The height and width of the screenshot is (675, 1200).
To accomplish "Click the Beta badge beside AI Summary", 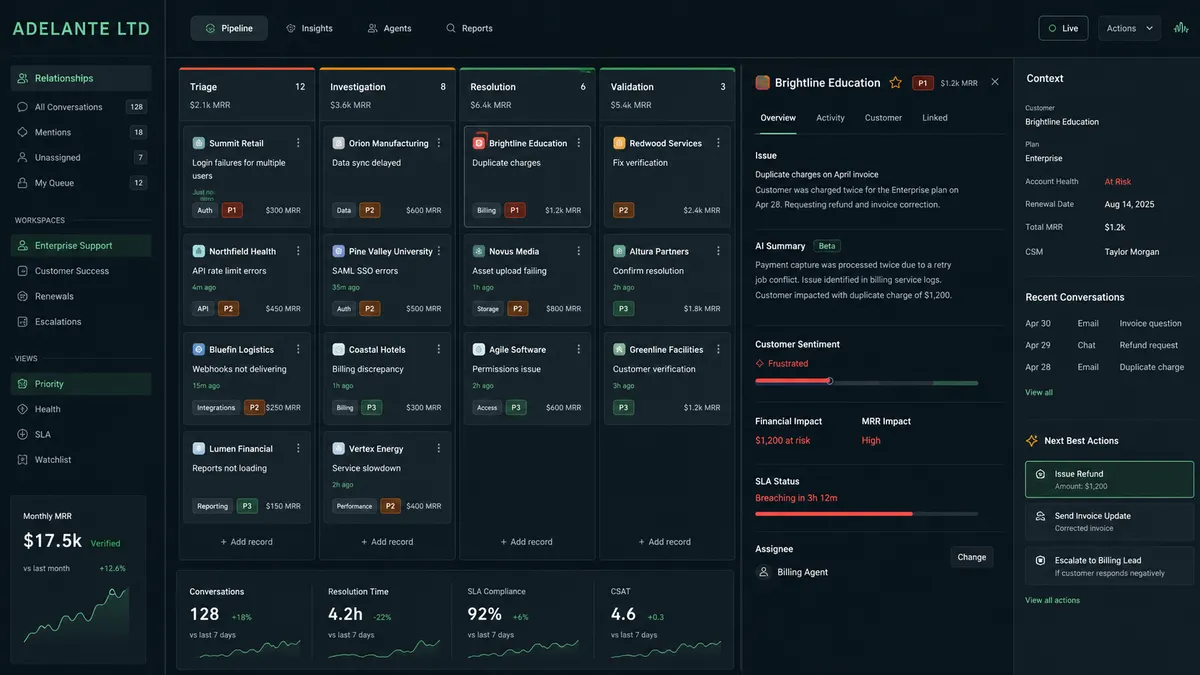I will 826,246.
